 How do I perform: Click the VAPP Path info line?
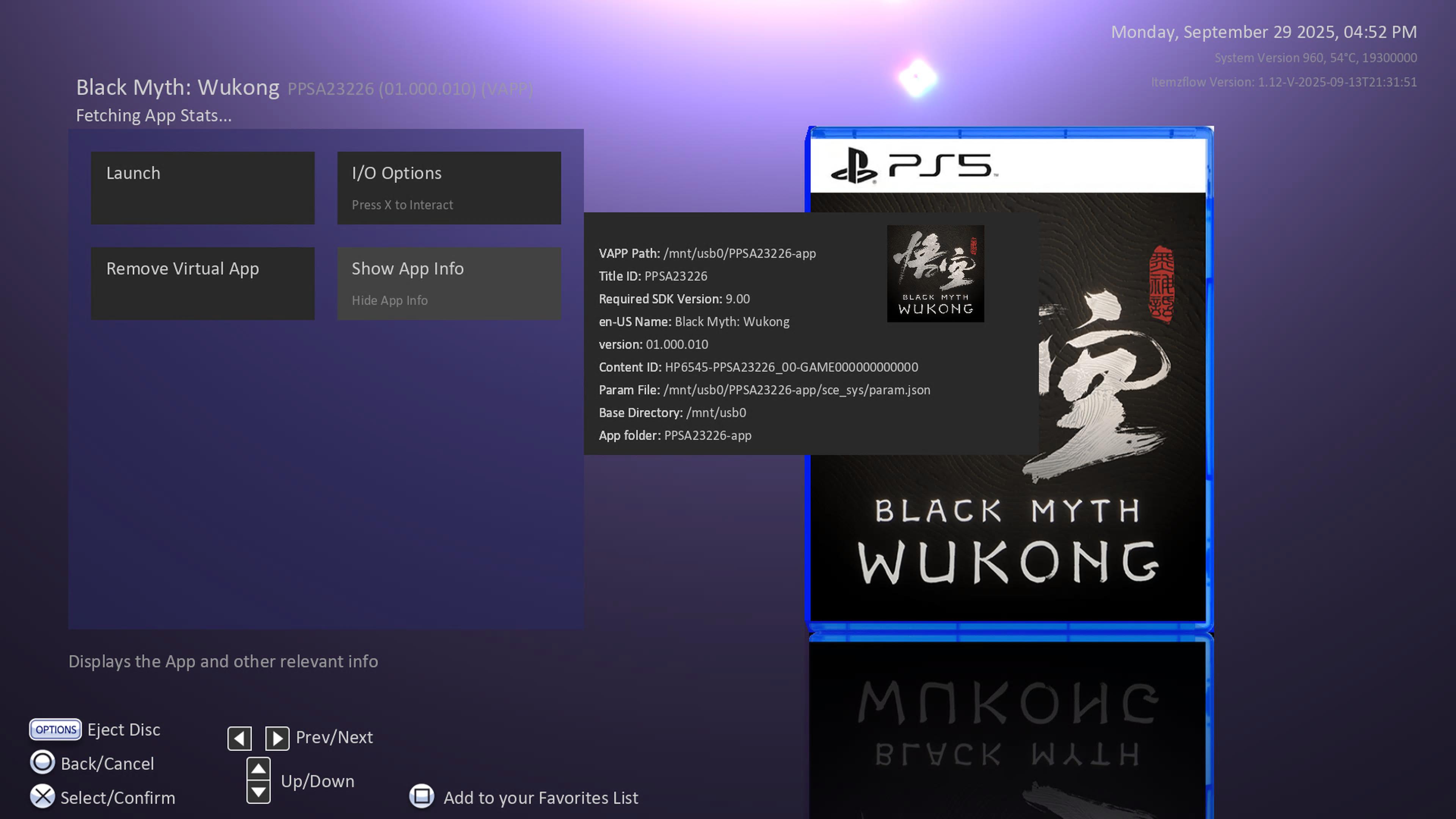[x=706, y=253]
